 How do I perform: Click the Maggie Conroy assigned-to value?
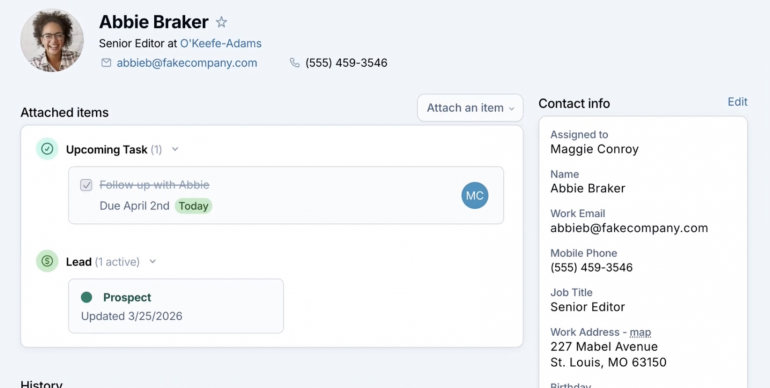point(594,149)
